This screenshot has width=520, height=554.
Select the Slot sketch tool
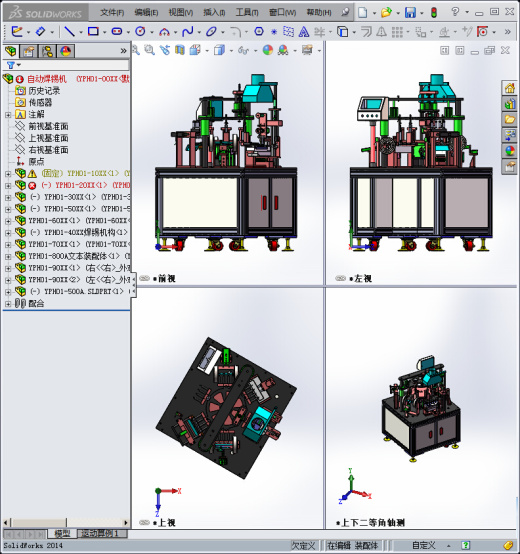pos(117,32)
